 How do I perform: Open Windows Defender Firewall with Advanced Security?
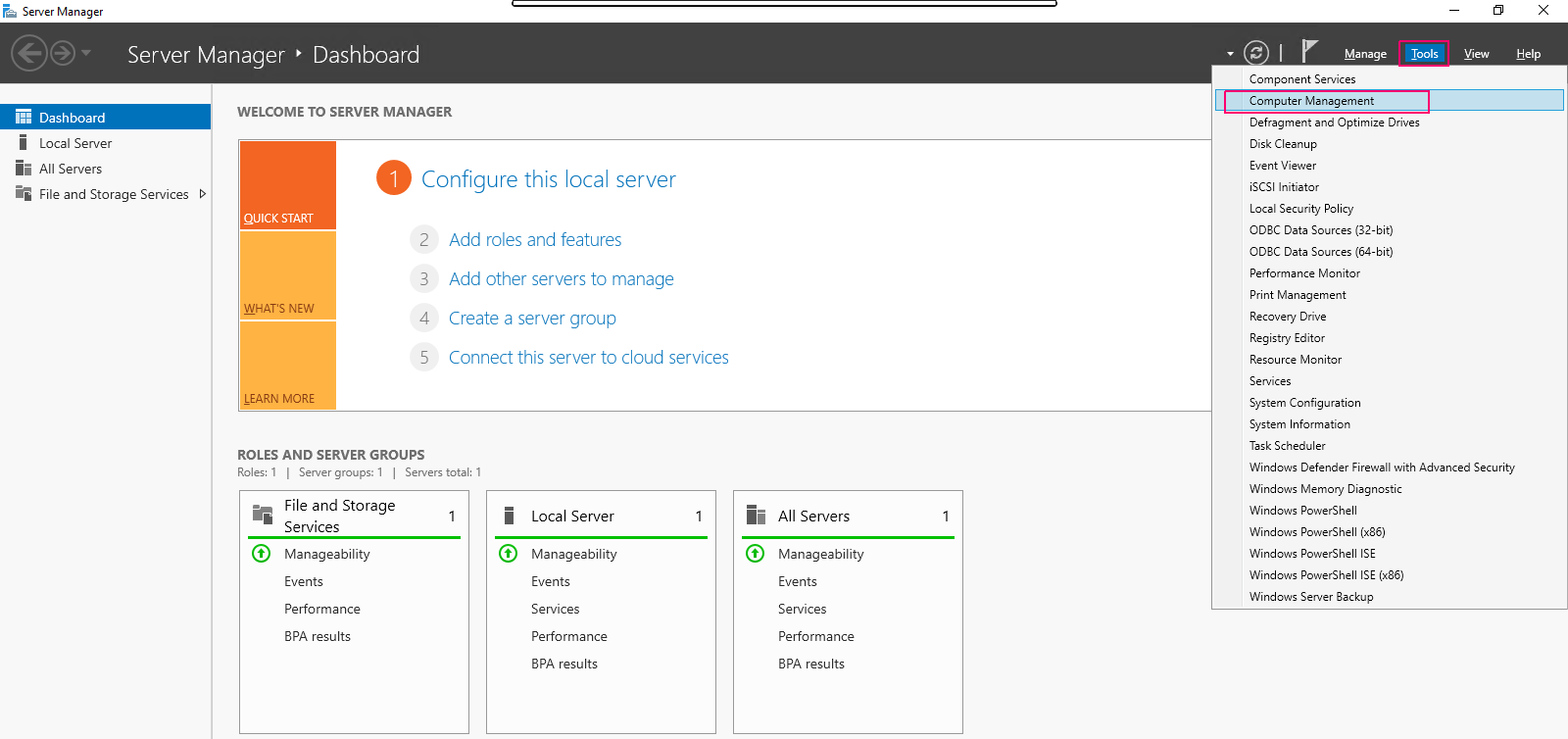coord(1389,468)
